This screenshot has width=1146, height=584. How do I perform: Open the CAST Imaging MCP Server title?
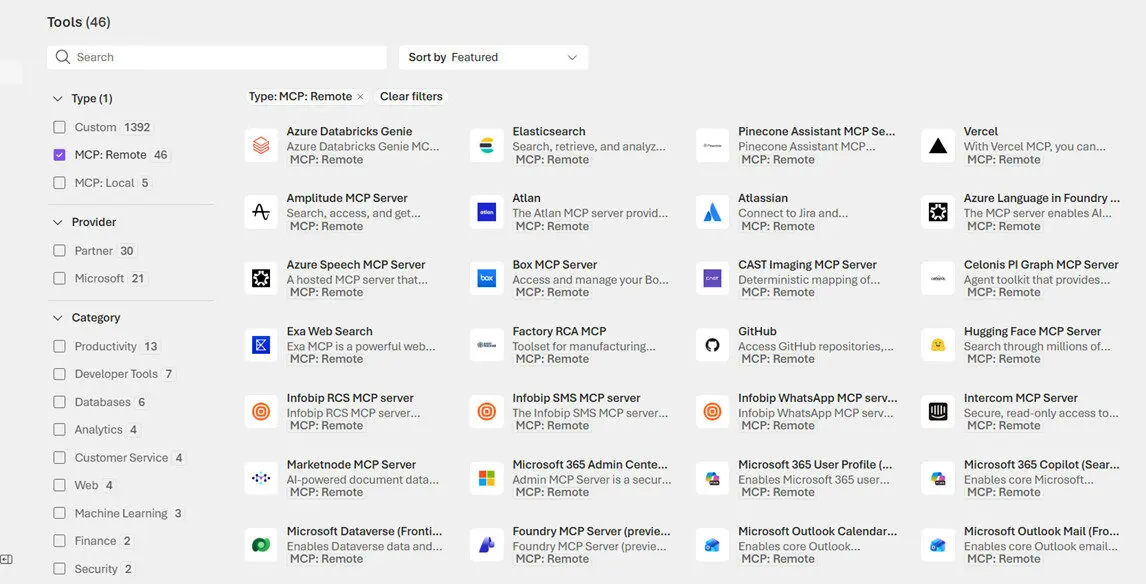(807, 265)
